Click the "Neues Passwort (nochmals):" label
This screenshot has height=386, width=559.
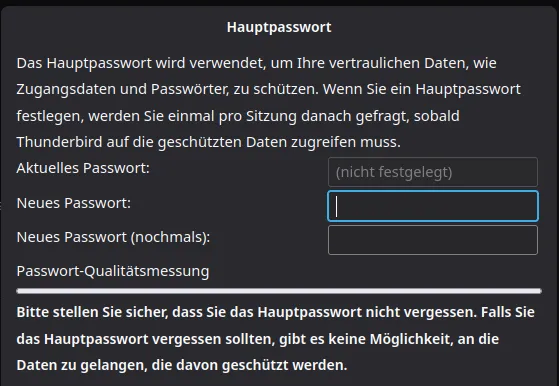click(x=113, y=237)
